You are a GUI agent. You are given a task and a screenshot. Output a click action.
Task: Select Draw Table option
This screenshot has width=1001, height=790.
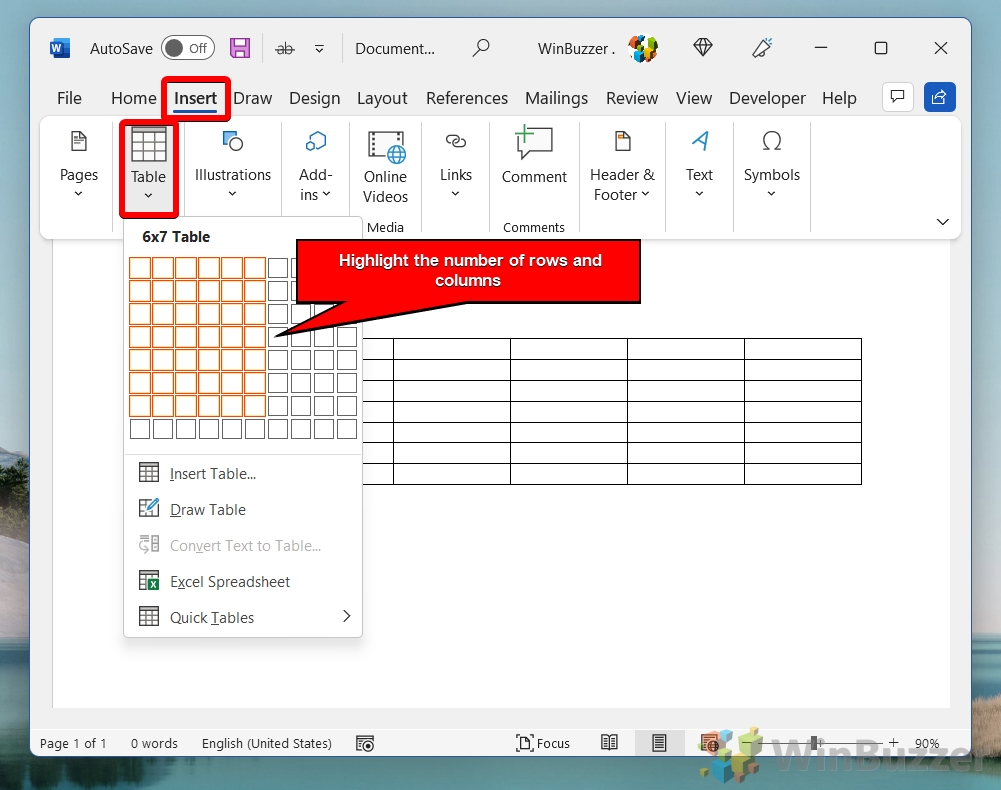[207, 510]
